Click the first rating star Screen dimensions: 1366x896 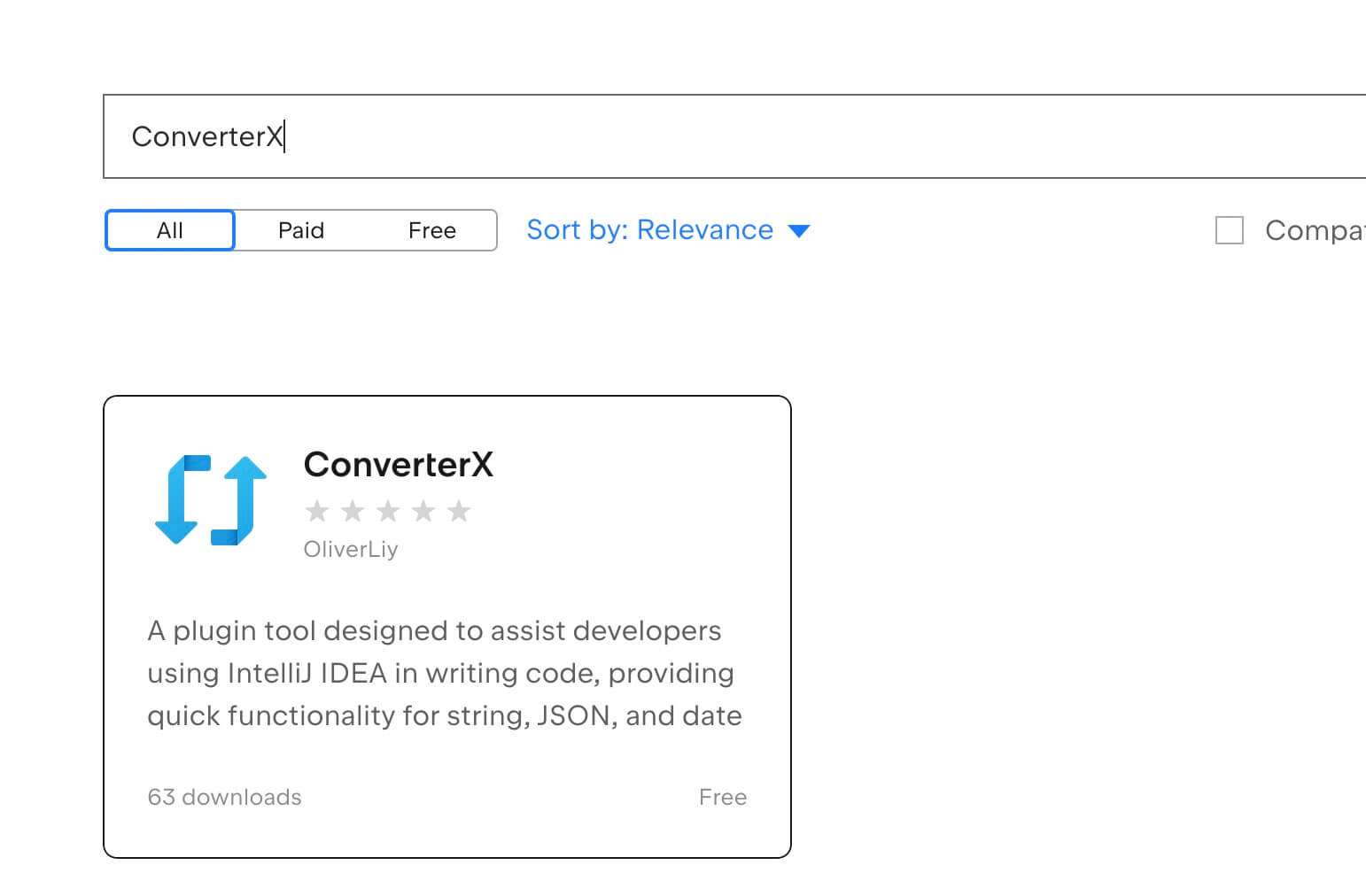click(317, 511)
